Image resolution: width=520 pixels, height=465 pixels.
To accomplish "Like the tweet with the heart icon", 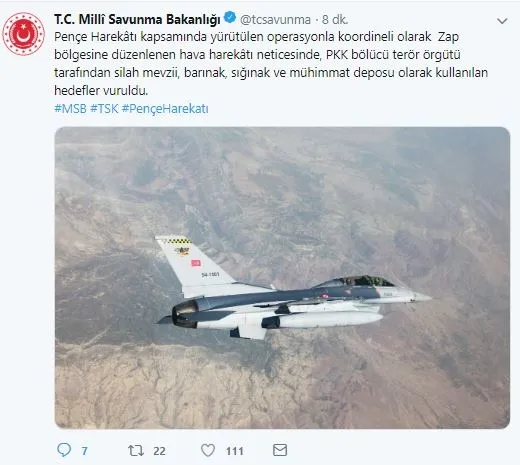I will [208, 450].
